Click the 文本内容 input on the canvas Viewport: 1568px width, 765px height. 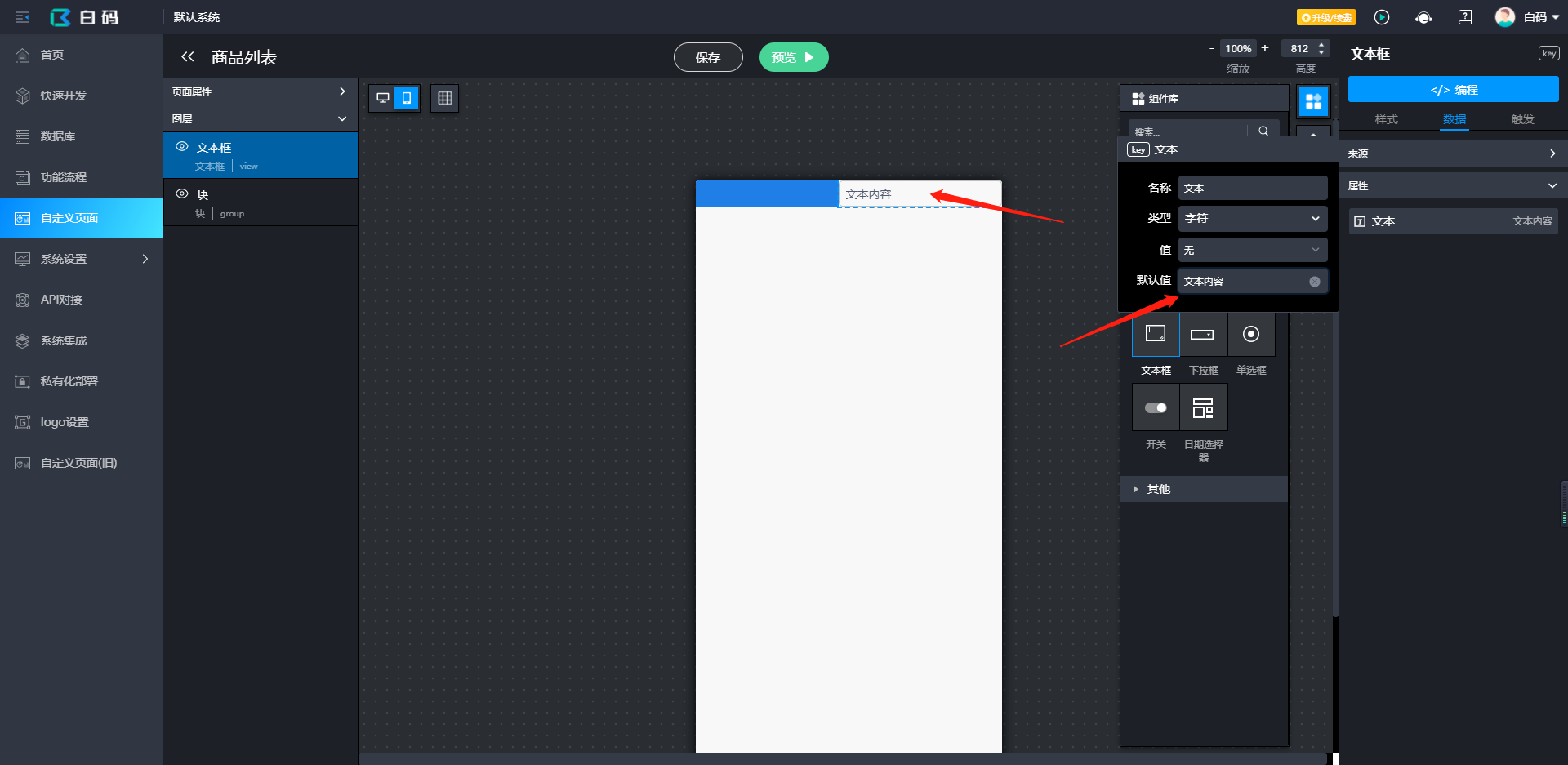[920, 193]
